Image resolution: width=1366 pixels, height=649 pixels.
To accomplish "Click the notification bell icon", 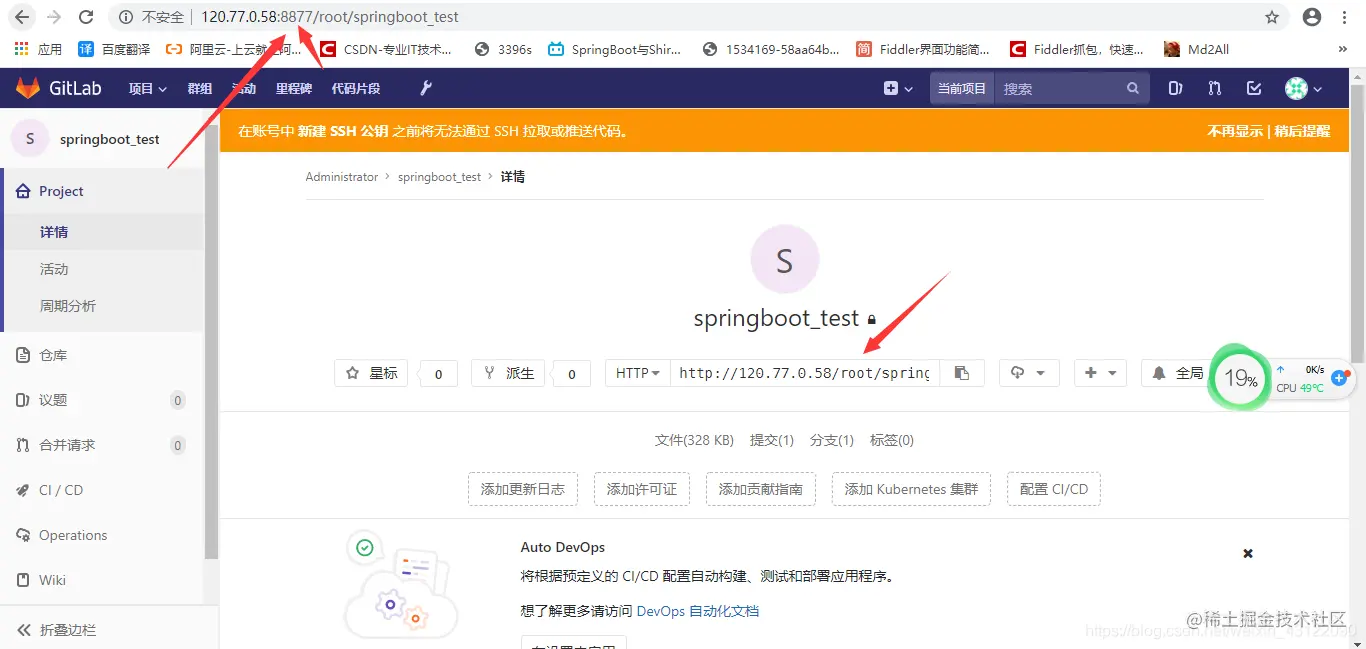I will [1160, 372].
